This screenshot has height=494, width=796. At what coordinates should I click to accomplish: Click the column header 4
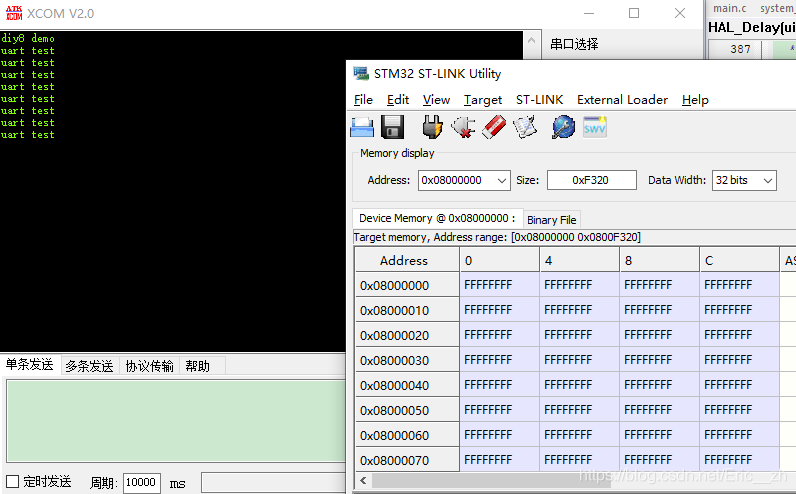580,260
